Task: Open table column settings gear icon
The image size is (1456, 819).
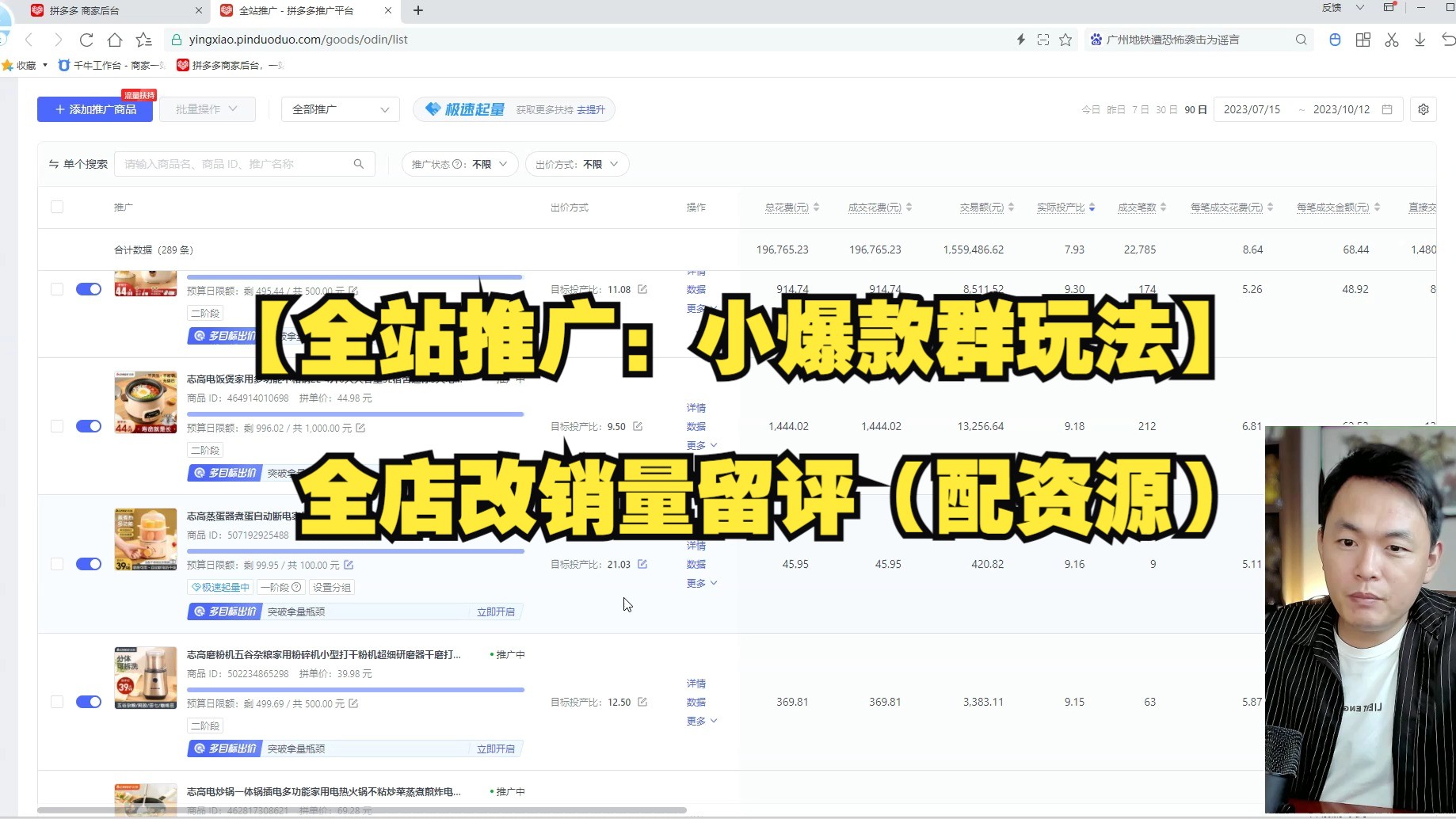Action: 1424,109
